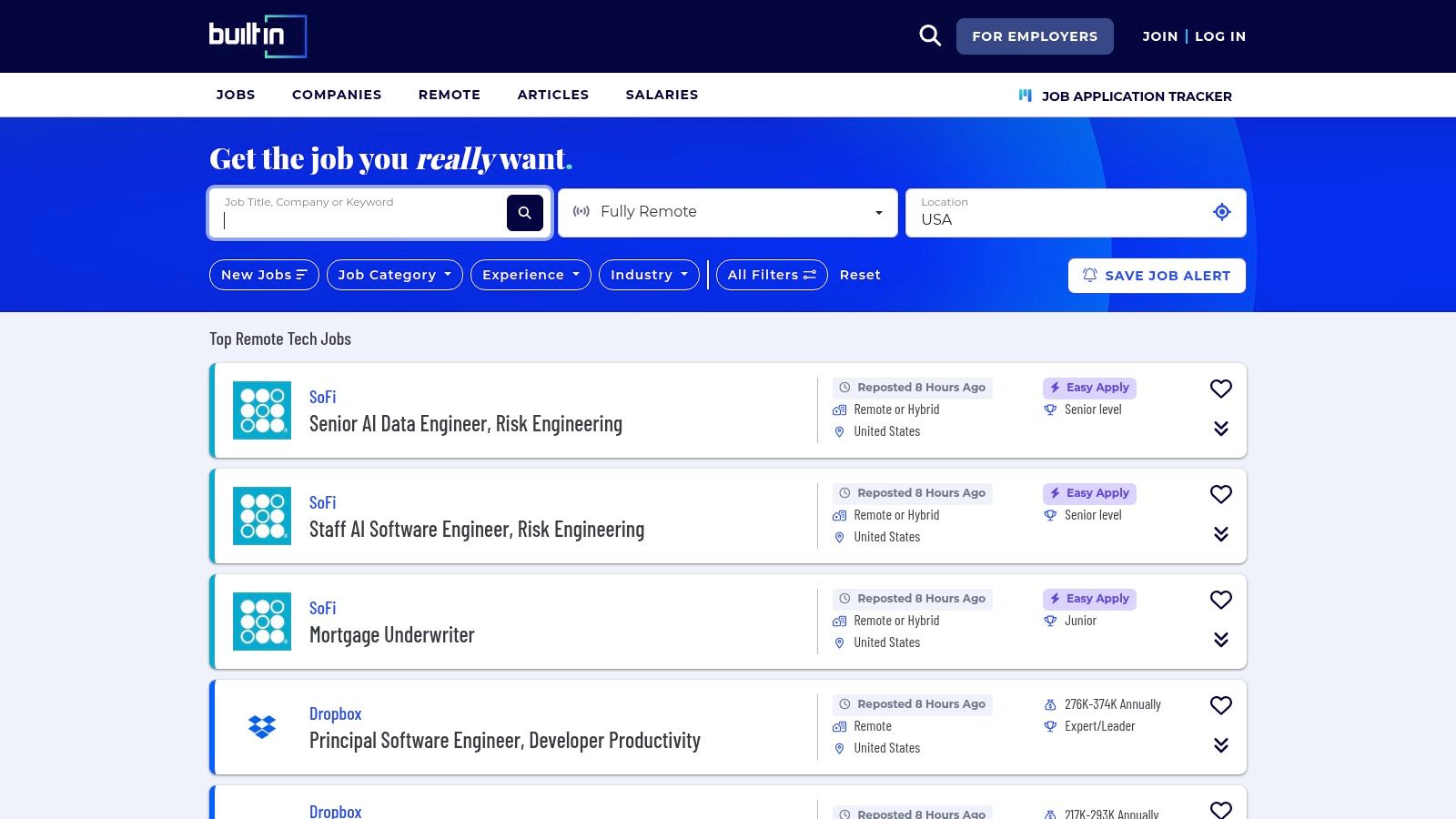
Task: Switch to the SALARIES section
Action: click(662, 95)
